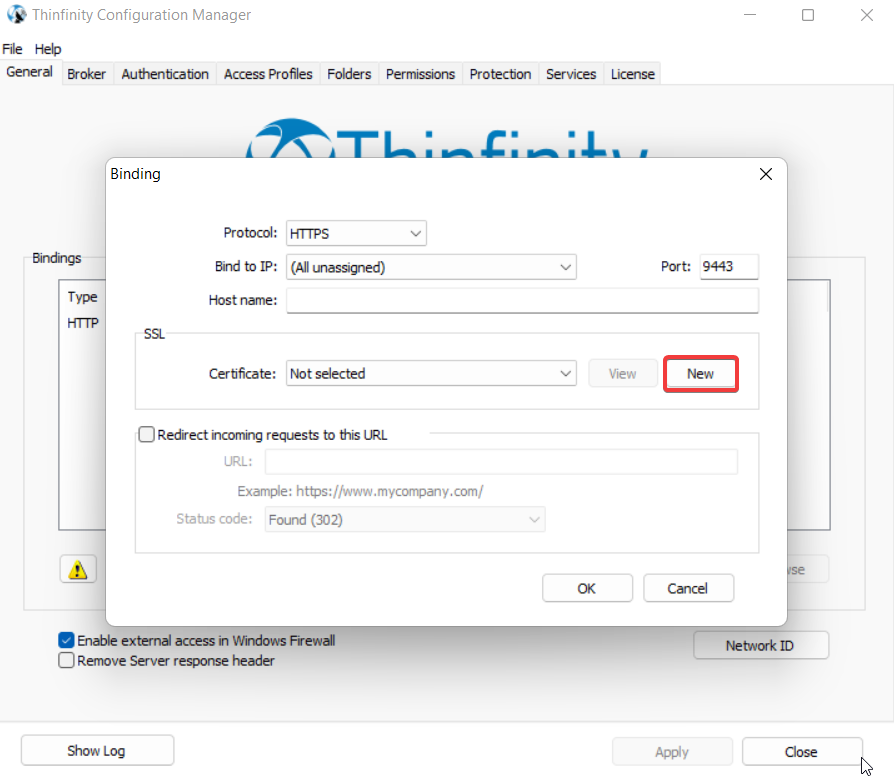Viewport: 894px width, 778px height.
Task: Open the License tab
Action: [632, 74]
